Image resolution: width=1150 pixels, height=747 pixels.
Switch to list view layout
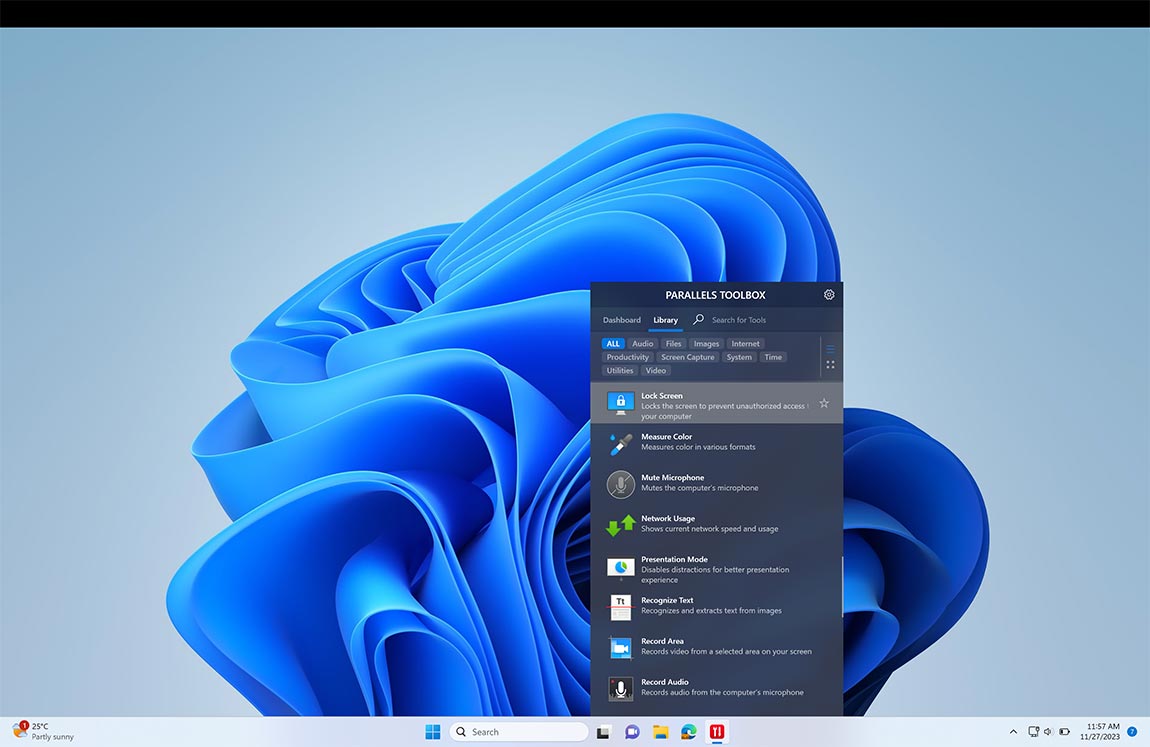tap(830, 349)
